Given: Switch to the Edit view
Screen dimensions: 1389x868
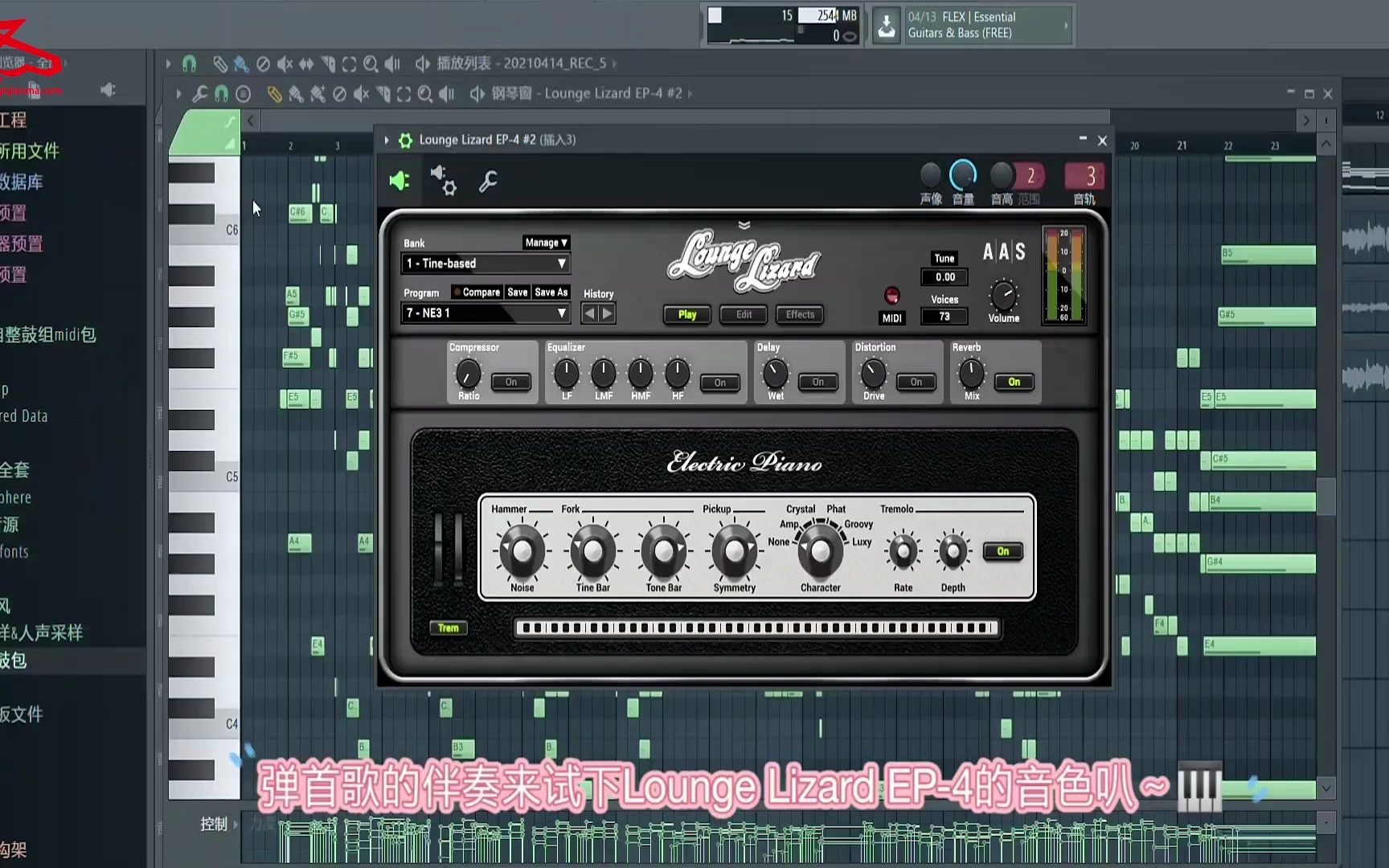Looking at the screenshot, I should [744, 314].
